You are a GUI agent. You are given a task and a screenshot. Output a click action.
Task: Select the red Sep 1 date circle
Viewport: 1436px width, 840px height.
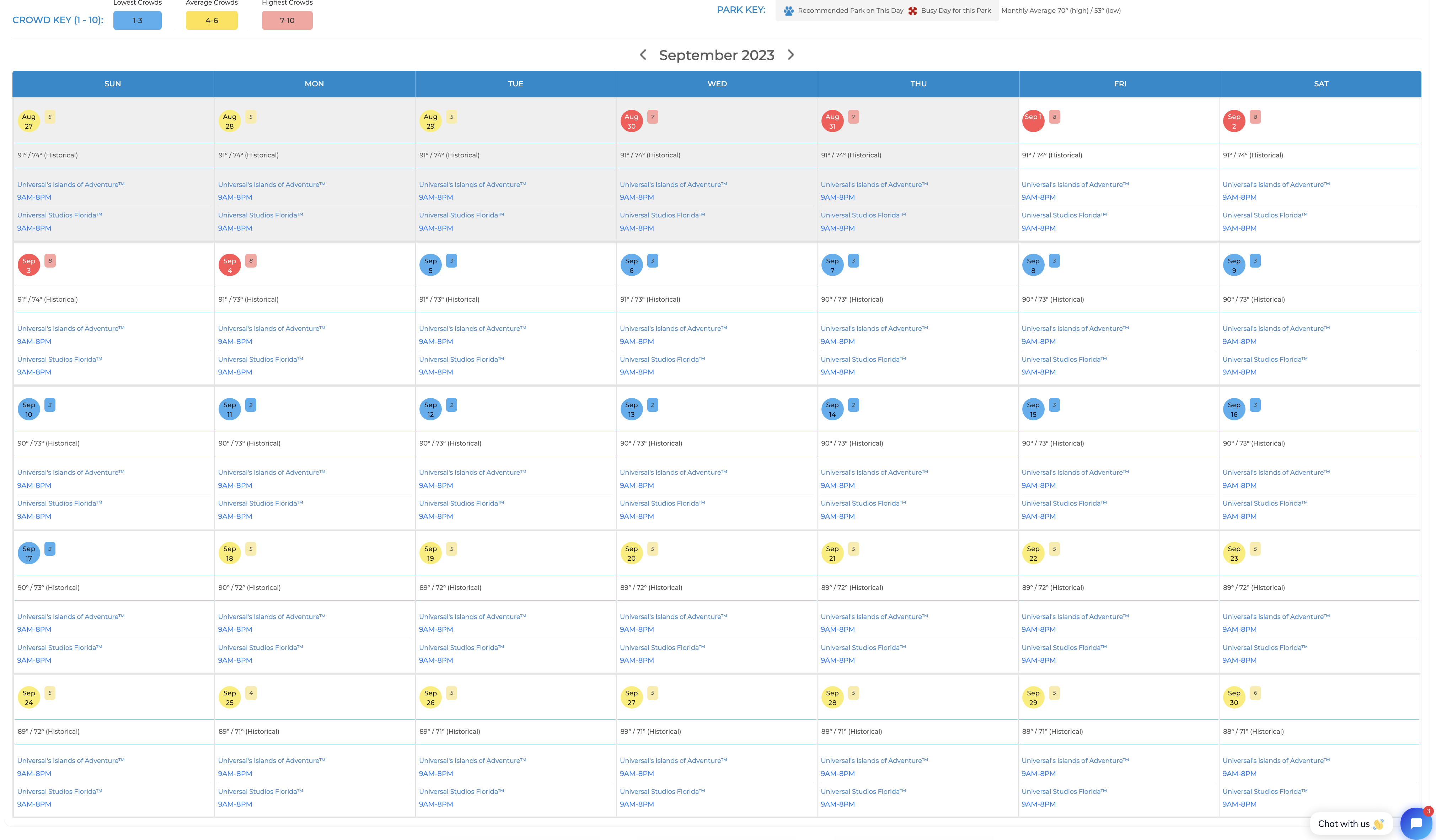coord(1033,121)
